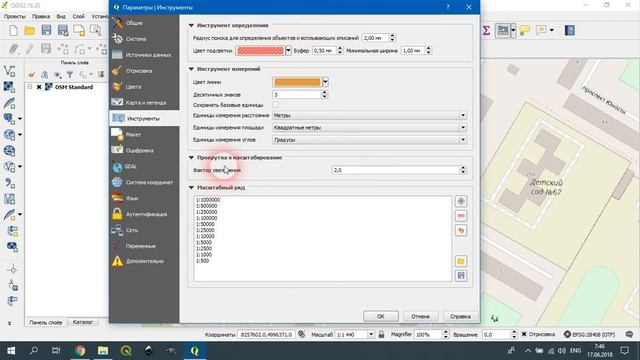
Task: Open File Explorer from the taskbar
Action: click(x=103, y=351)
